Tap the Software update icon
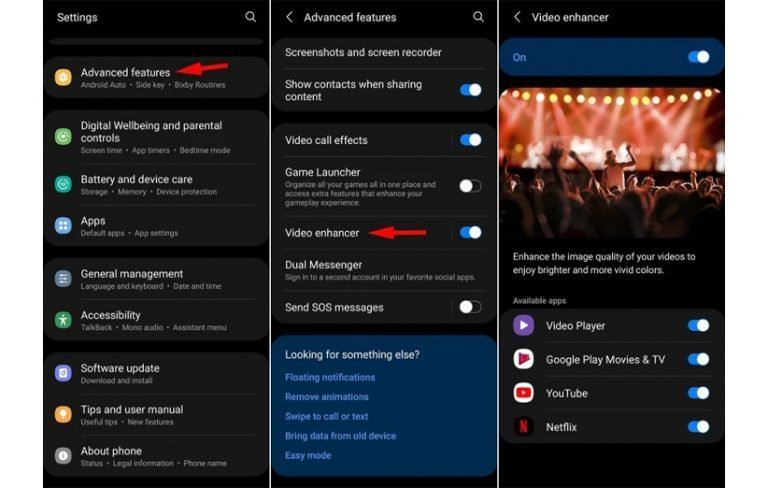Image resolution: width=768 pixels, height=488 pixels. (x=63, y=373)
